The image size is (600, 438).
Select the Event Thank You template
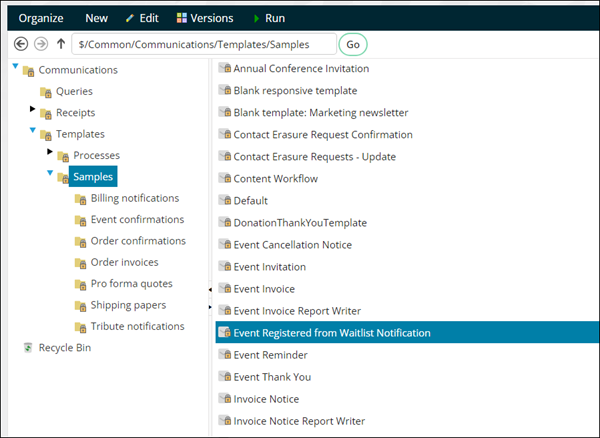coord(272,377)
